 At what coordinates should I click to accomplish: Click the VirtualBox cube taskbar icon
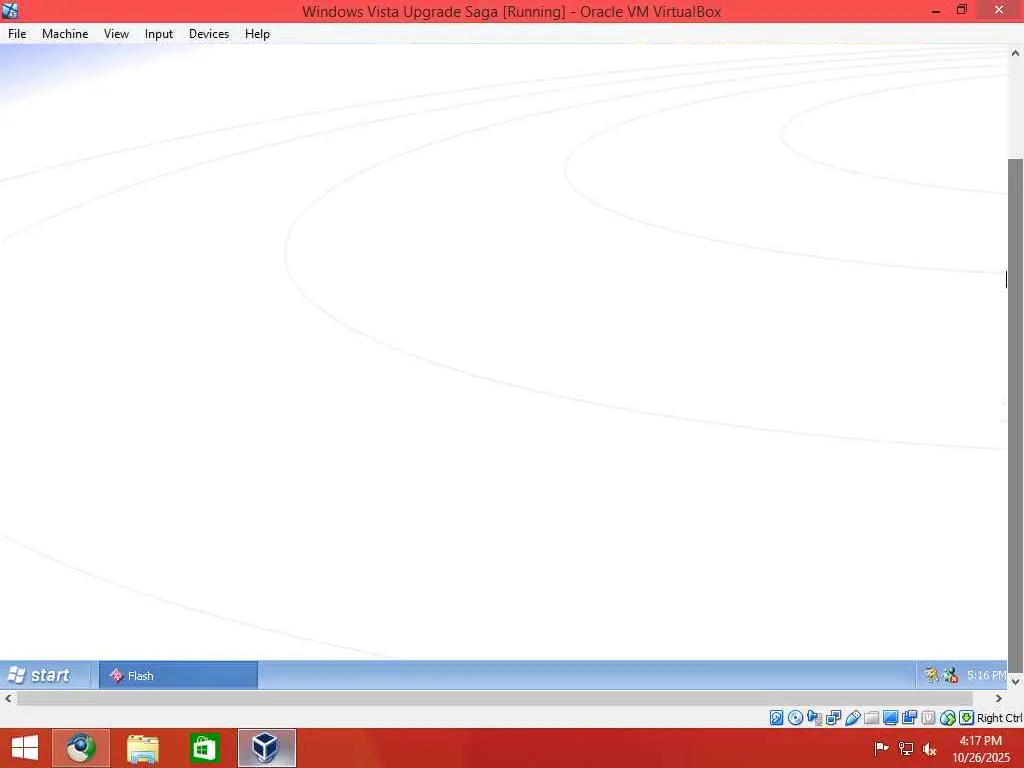click(x=266, y=748)
